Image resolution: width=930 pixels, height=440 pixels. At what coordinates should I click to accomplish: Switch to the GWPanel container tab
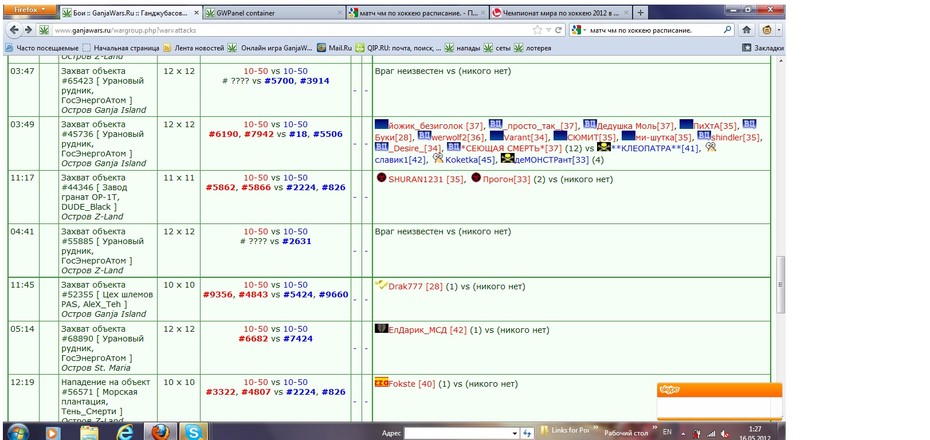(x=274, y=12)
